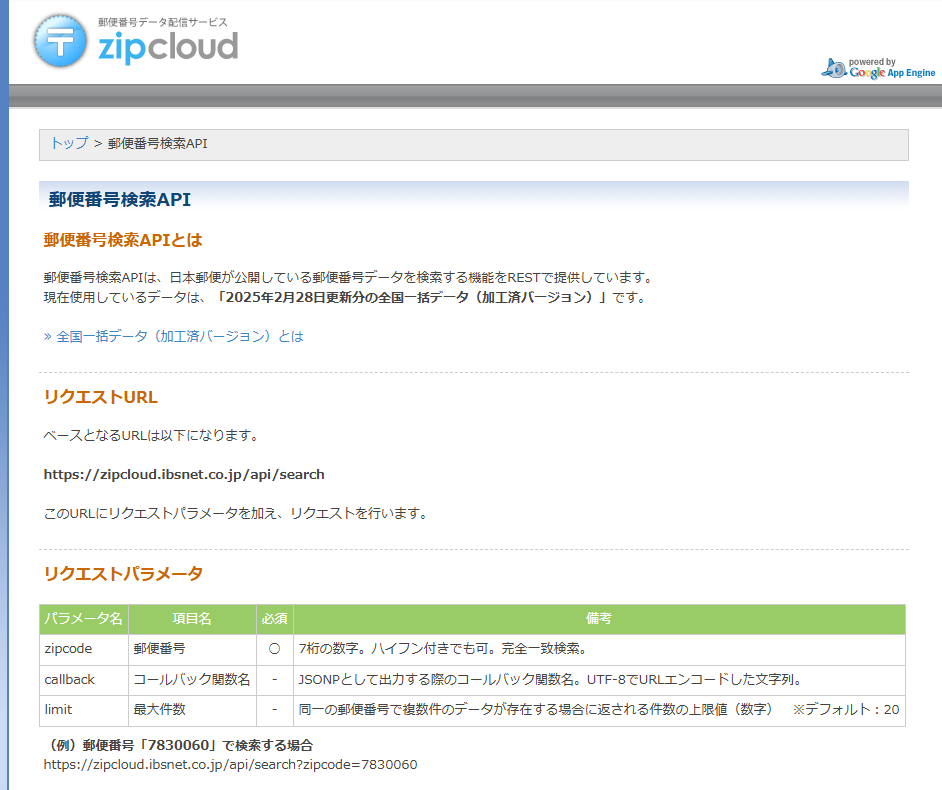
Task: Select the limit parameter cell
Action: [x=84, y=710]
